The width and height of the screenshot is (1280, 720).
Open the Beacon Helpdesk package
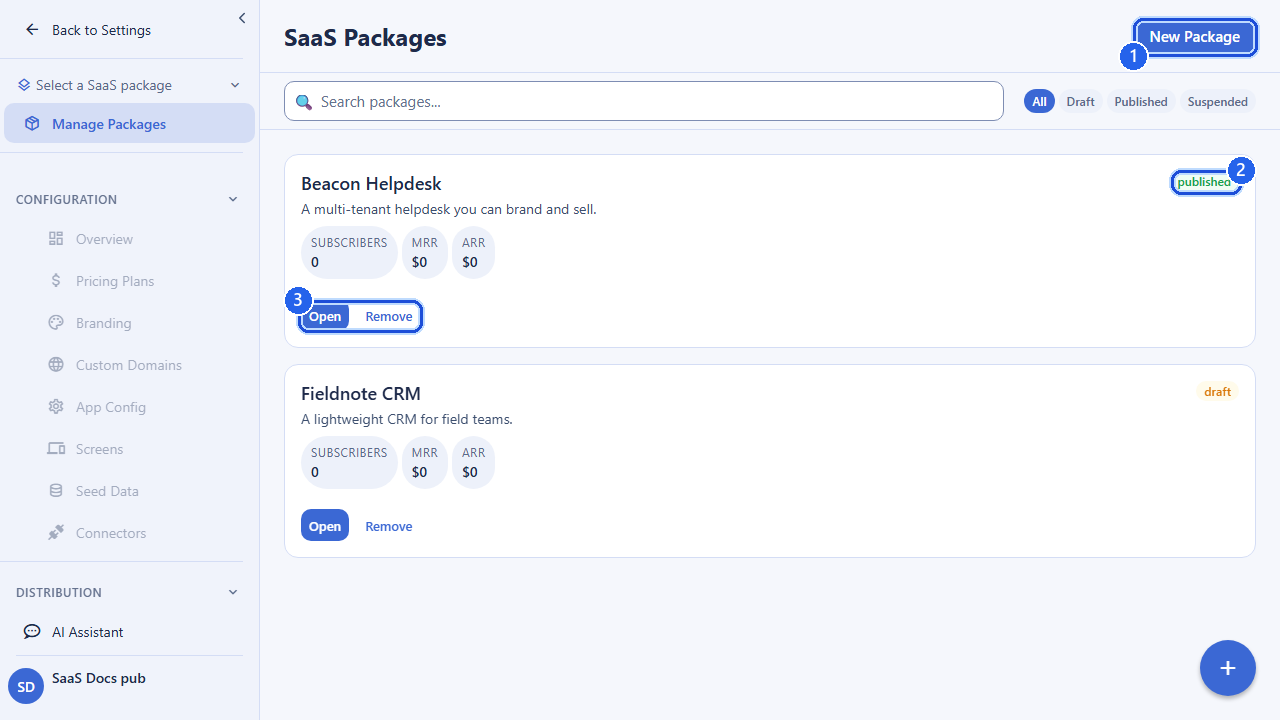325,317
